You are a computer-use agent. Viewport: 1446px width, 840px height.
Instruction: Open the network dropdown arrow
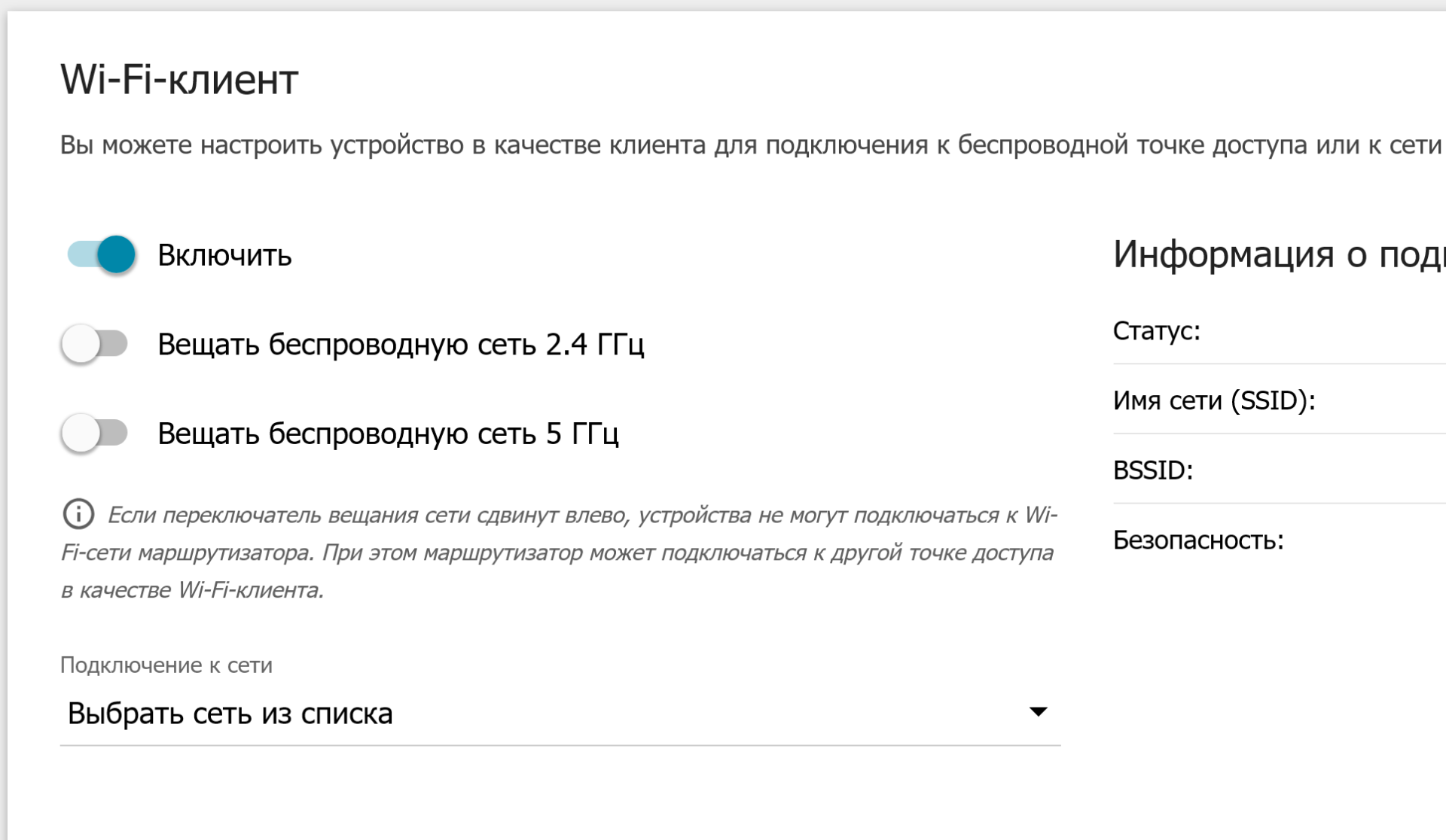(x=1038, y=712)
